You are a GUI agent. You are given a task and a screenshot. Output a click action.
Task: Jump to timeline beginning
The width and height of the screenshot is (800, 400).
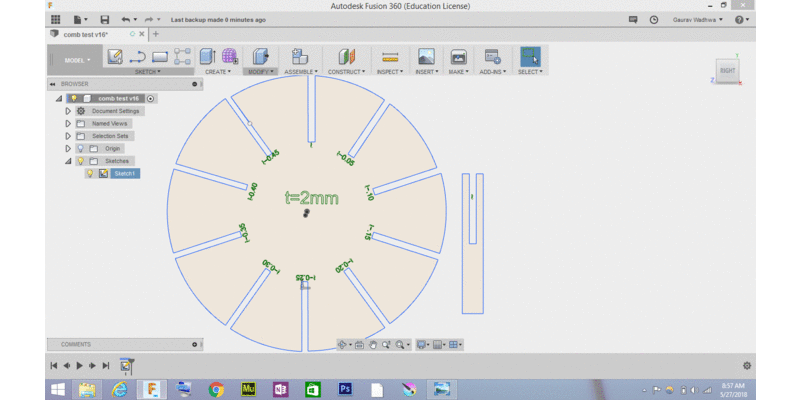pyautogui.click(x=53, y=365)
